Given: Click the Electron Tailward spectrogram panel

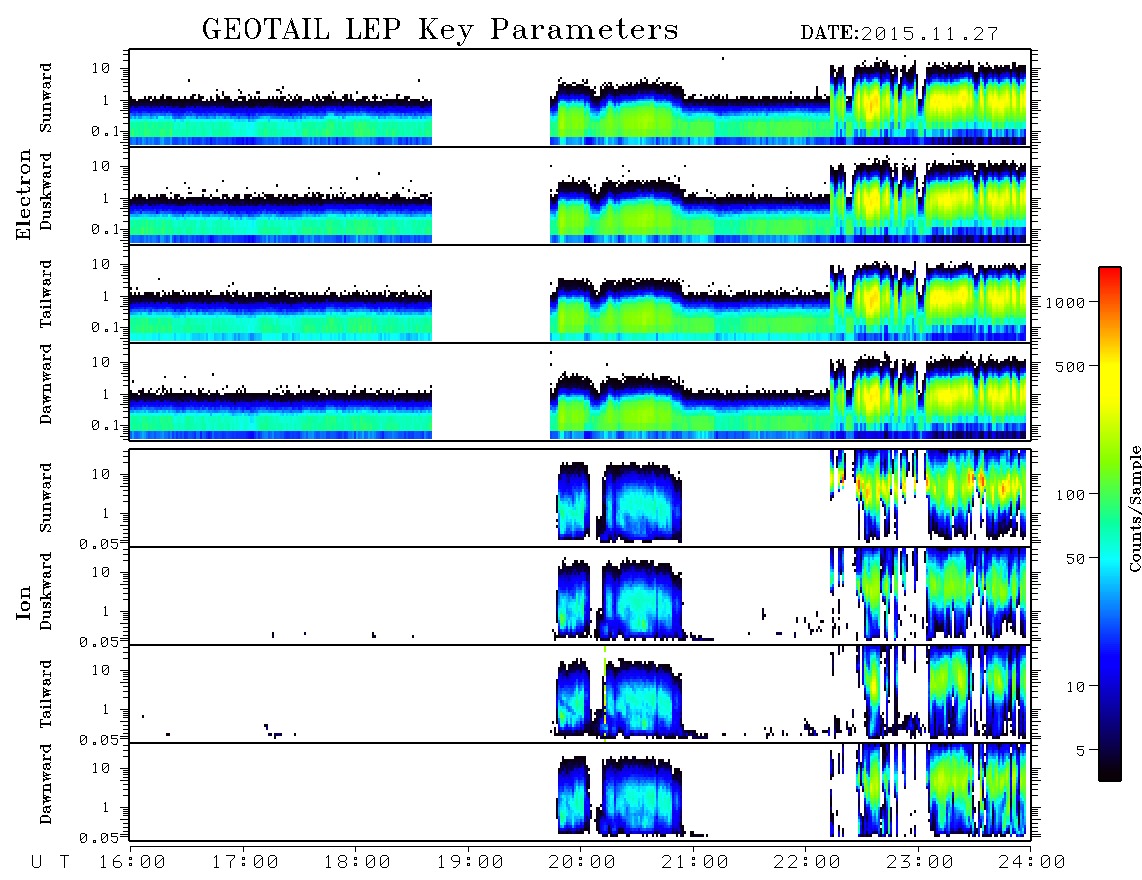Looking at the screenshot, I should pos(580,294).
